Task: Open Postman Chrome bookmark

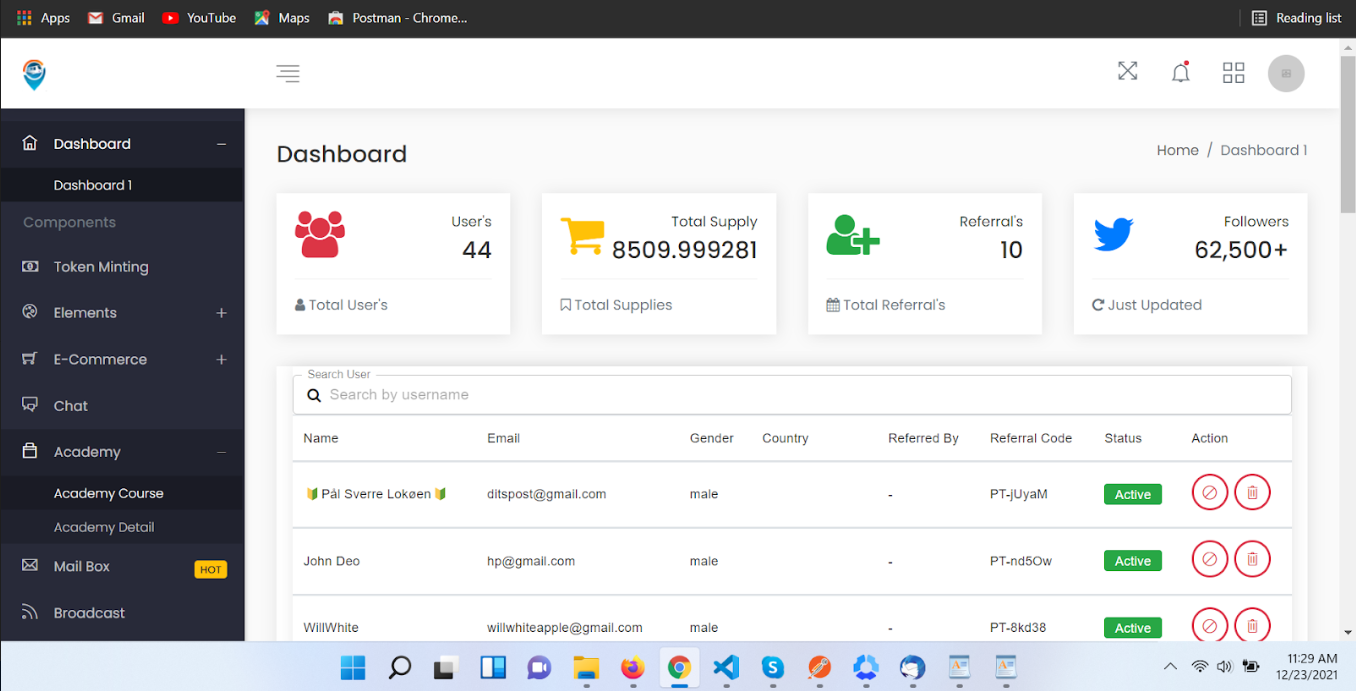Action: [x=397, y=18]
